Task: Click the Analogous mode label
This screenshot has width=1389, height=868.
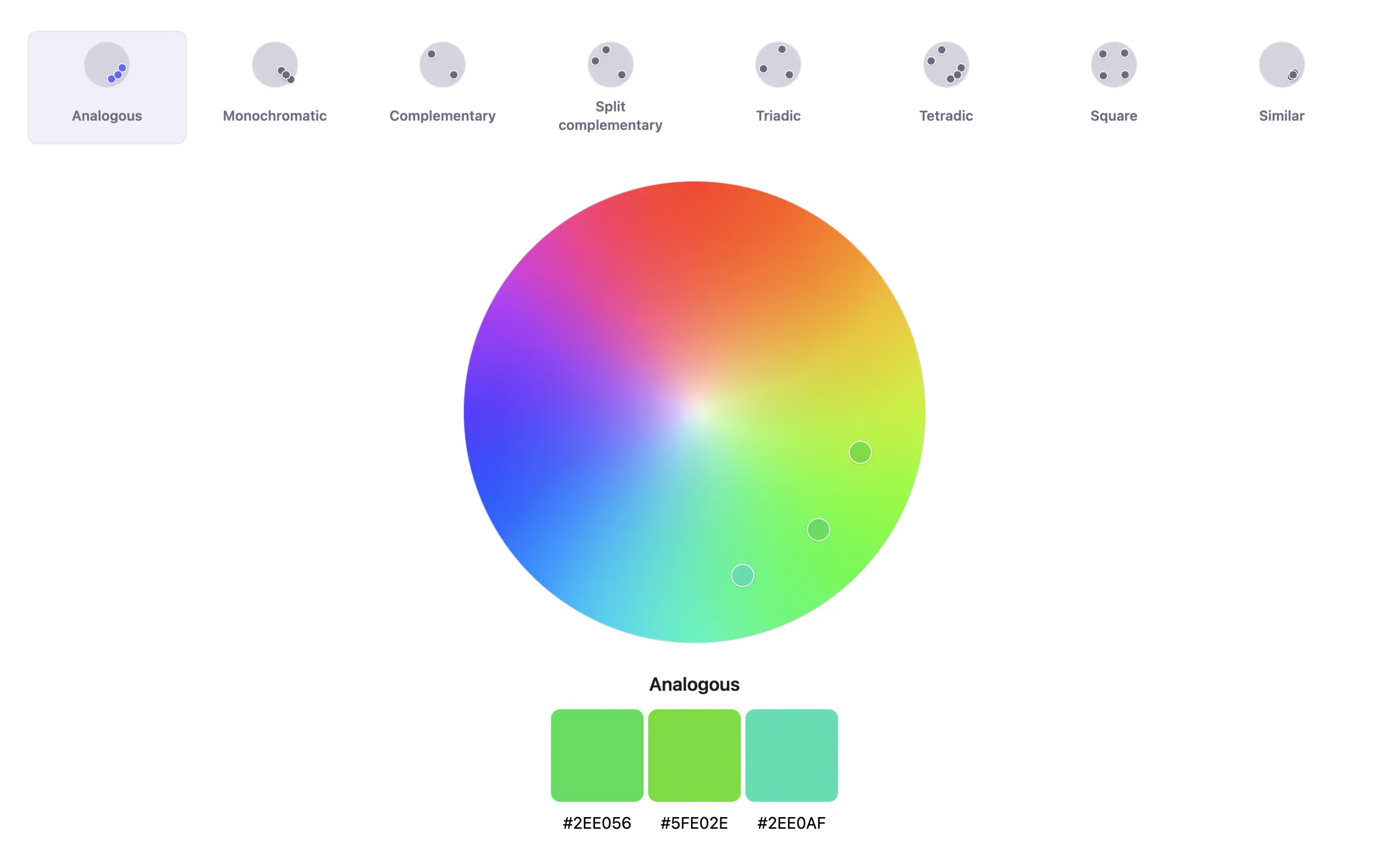Action: pos(107,115)
